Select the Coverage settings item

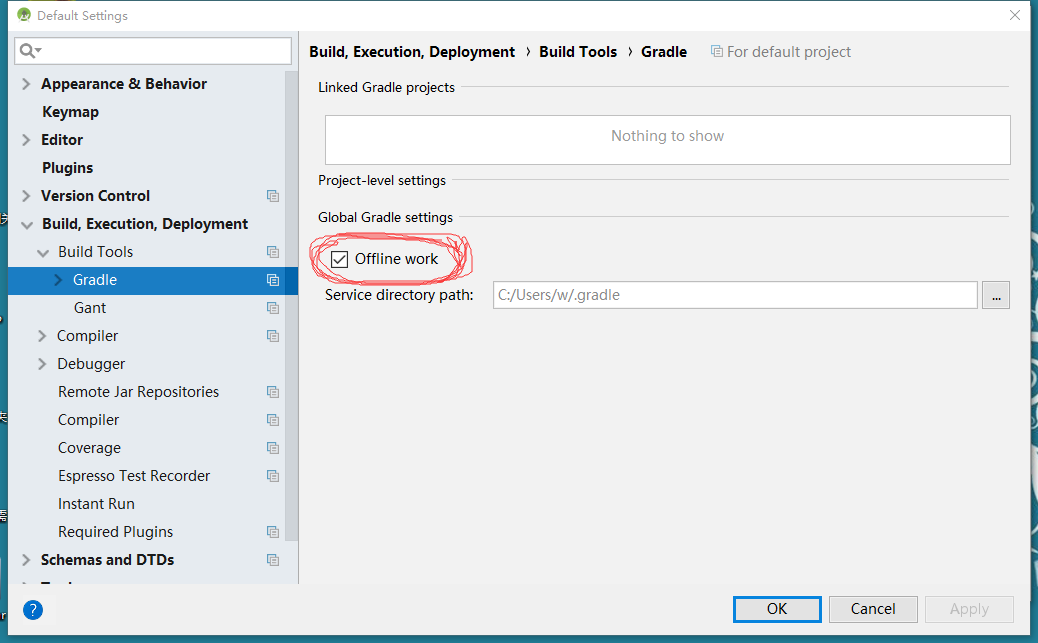[x=89, y=448]
